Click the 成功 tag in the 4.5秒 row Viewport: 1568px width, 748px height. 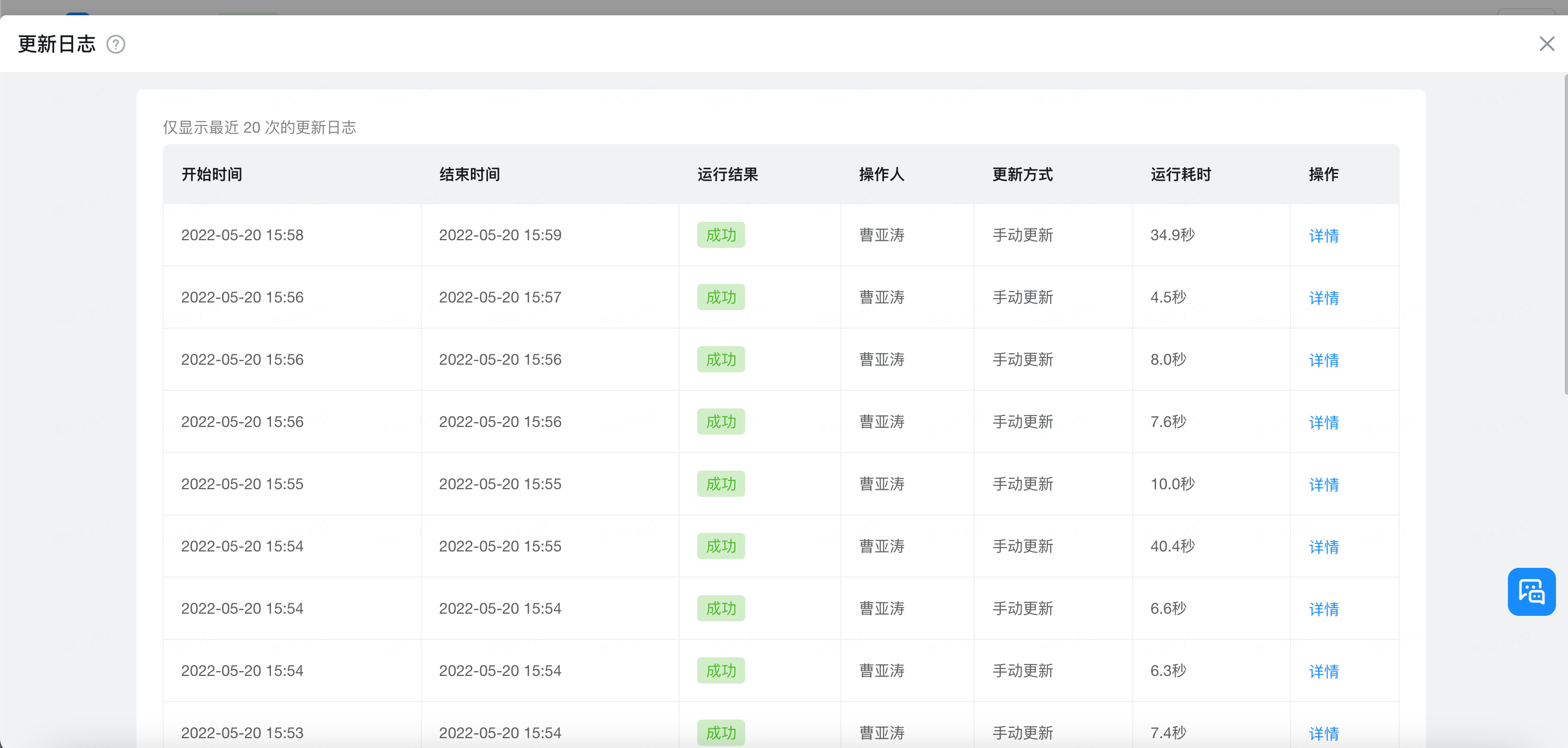pyautogui.click(x=721, y=297)
